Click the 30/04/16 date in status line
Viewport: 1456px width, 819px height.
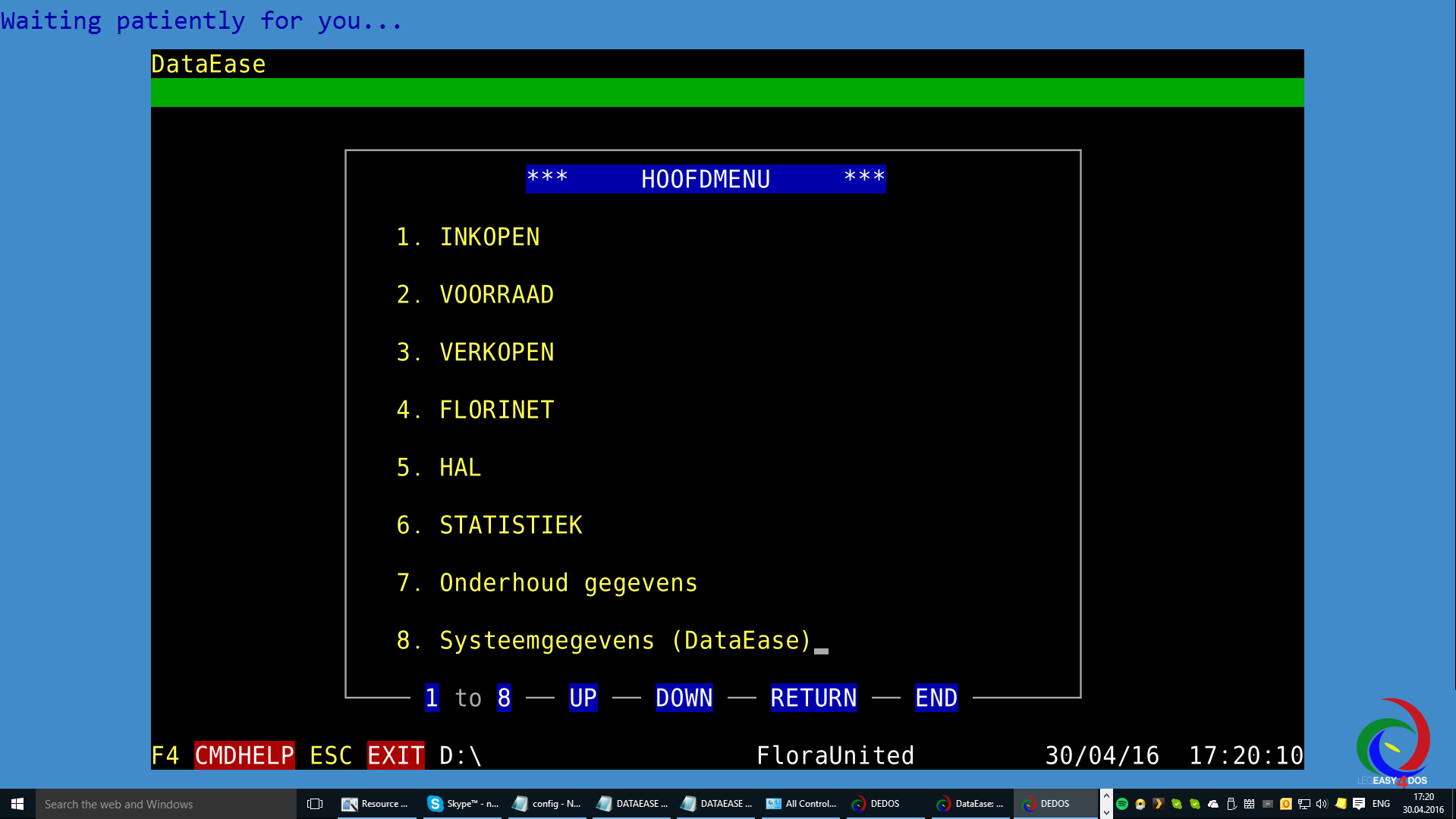tap(1102, 755)
